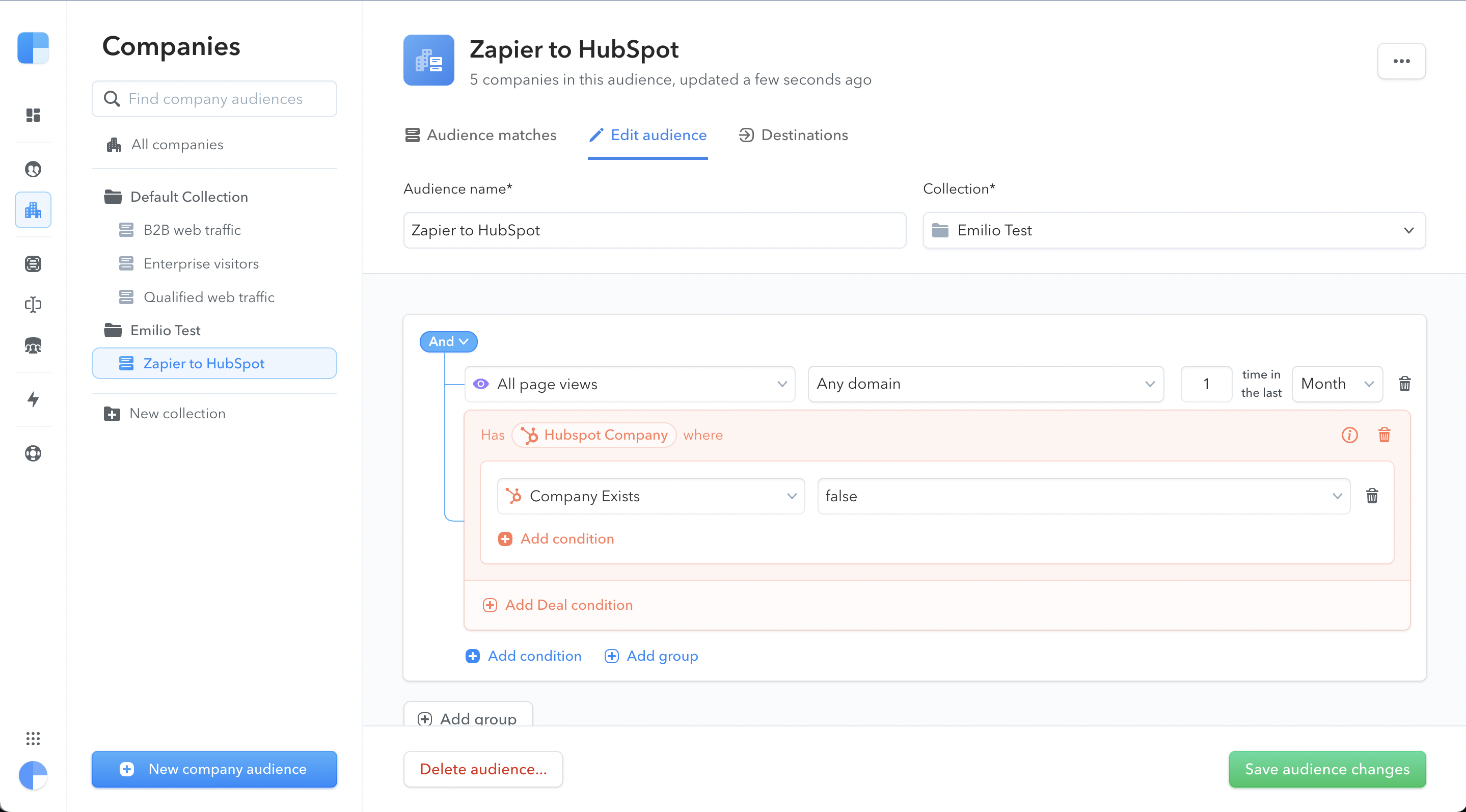Open the Collection Emilio Test dropdown
The width and height of the screenshot is (1466, 812).
point(1174,230)
